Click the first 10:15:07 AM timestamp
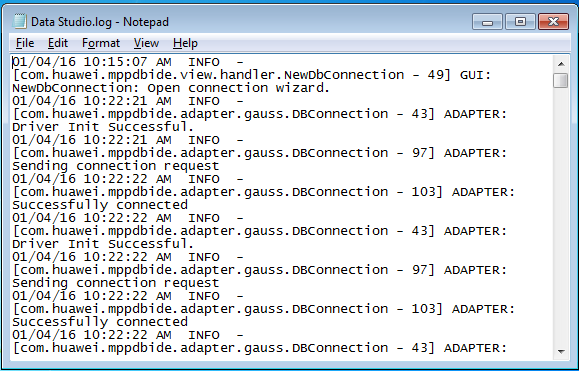The height and width of the screenshot is (371, 579). tap(127, 62)
